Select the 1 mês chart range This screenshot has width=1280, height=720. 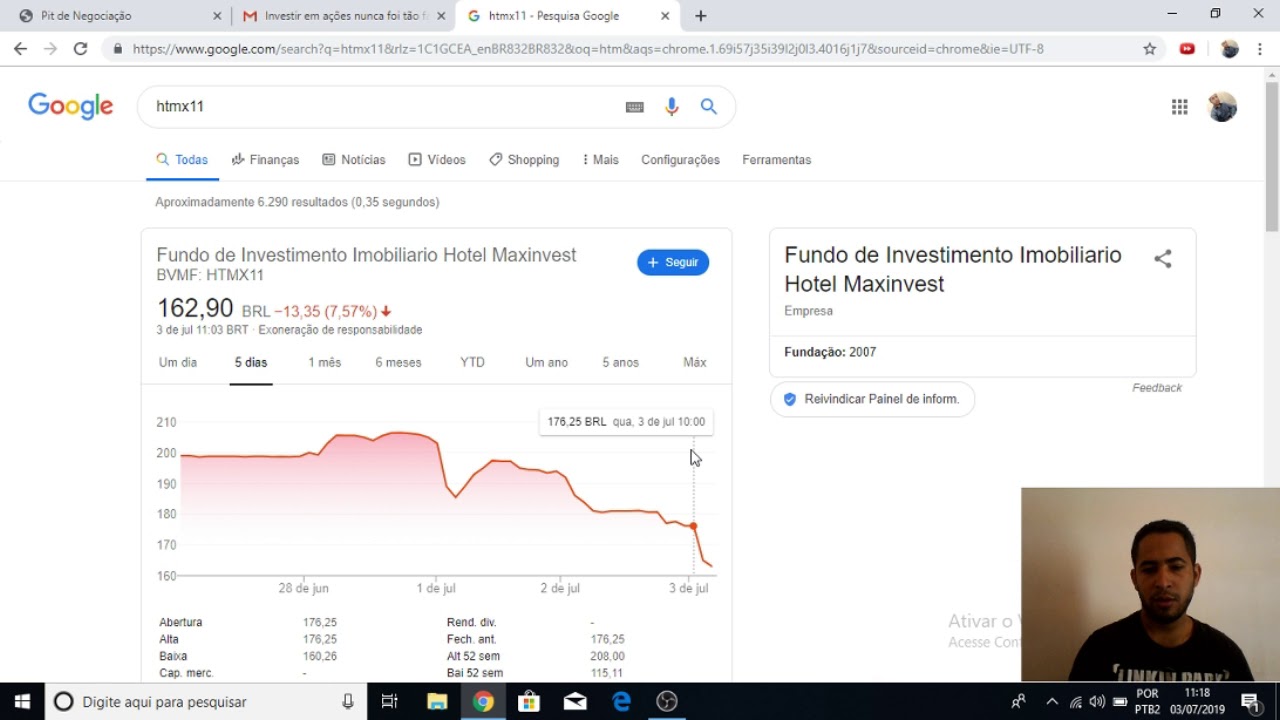point(324,362)
